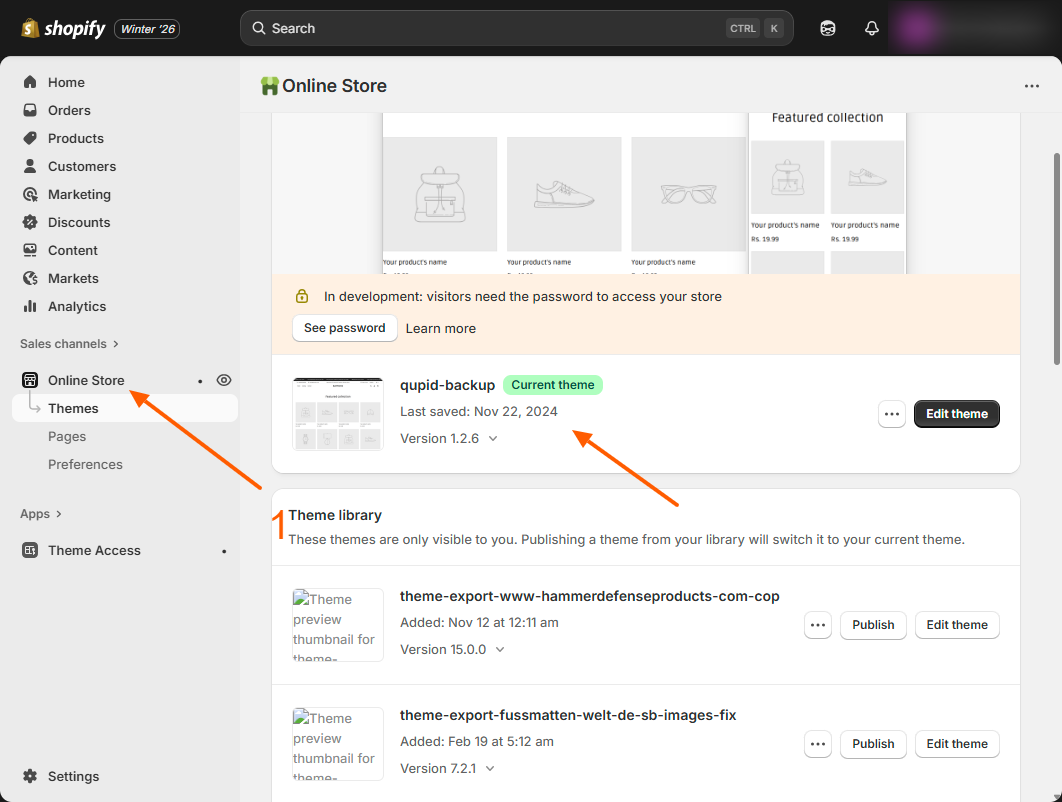Click the Analytics bar chart icon

[30, 306]
